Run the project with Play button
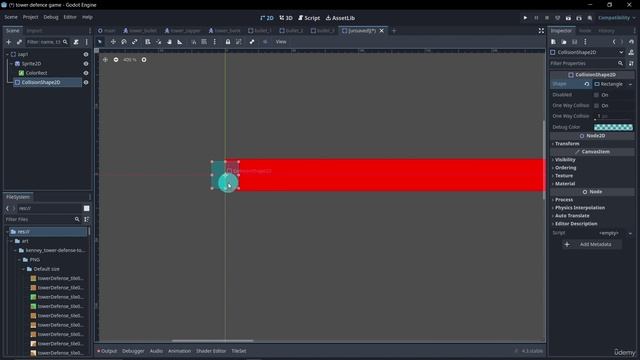The image size is (640, 360). [x=525, y=18]
